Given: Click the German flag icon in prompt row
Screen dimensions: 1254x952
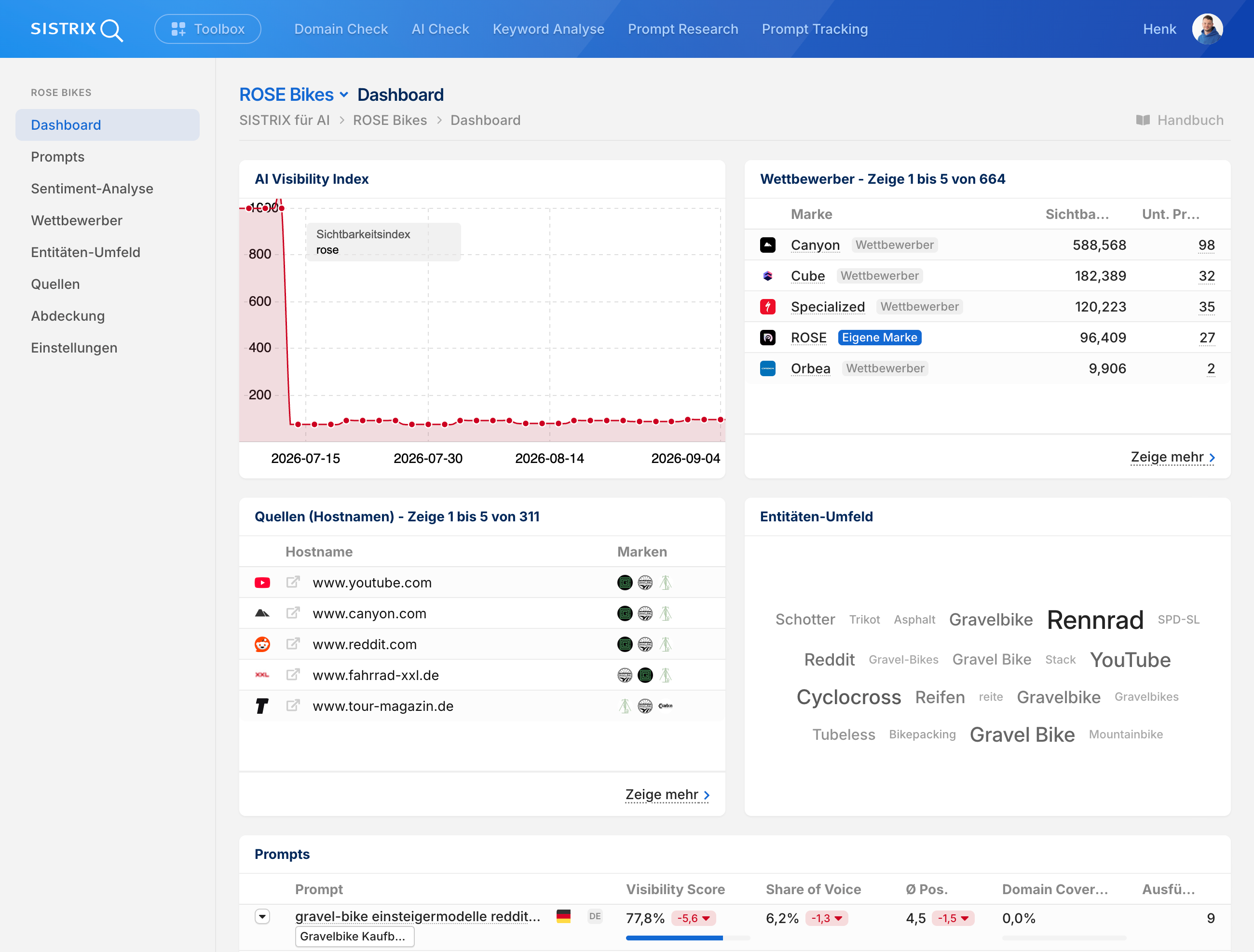Looking at the screenshot, I should 563,917.
